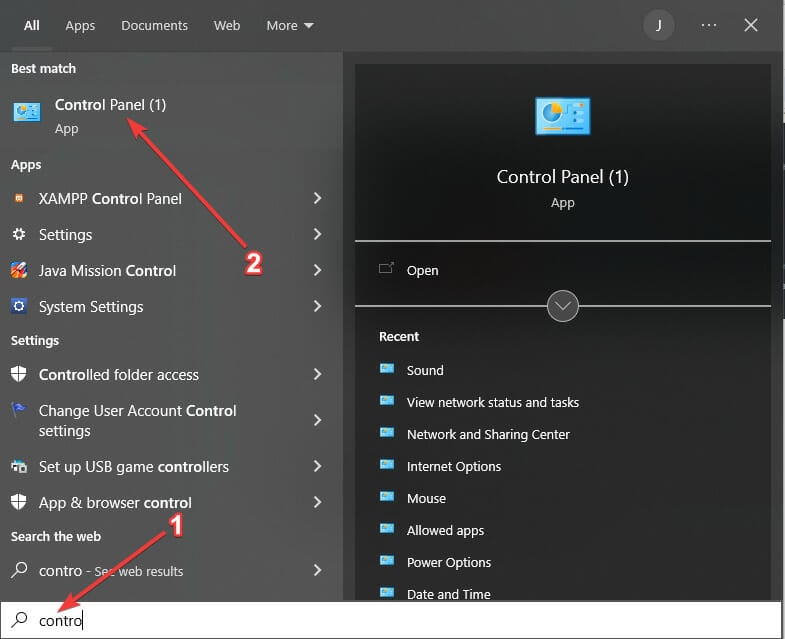
Task: Select Set up USB game controllers text
Action: coord(134,467)
